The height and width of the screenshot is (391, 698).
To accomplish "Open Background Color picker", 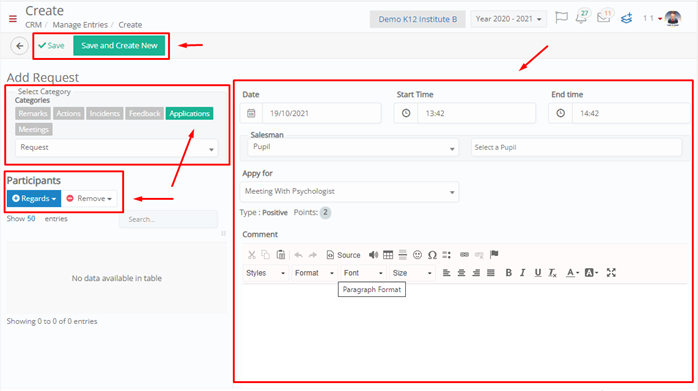I will click(591, 273).
